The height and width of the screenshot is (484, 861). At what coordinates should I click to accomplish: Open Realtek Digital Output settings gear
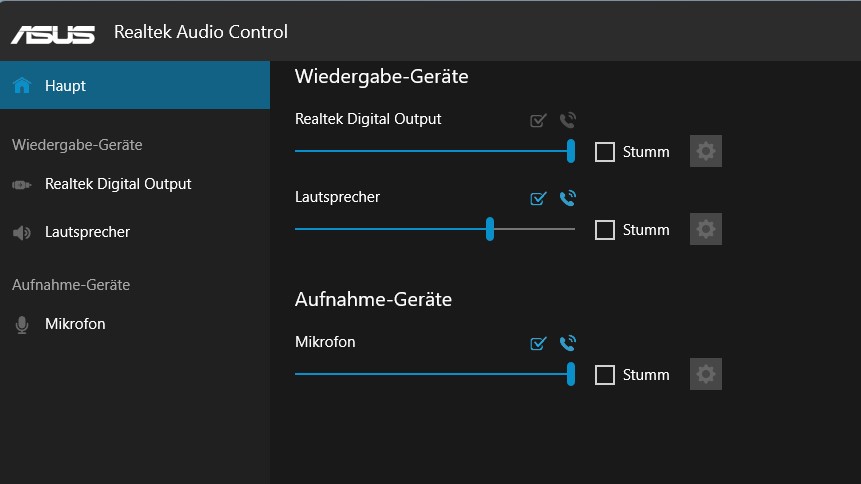pos(706,152)
